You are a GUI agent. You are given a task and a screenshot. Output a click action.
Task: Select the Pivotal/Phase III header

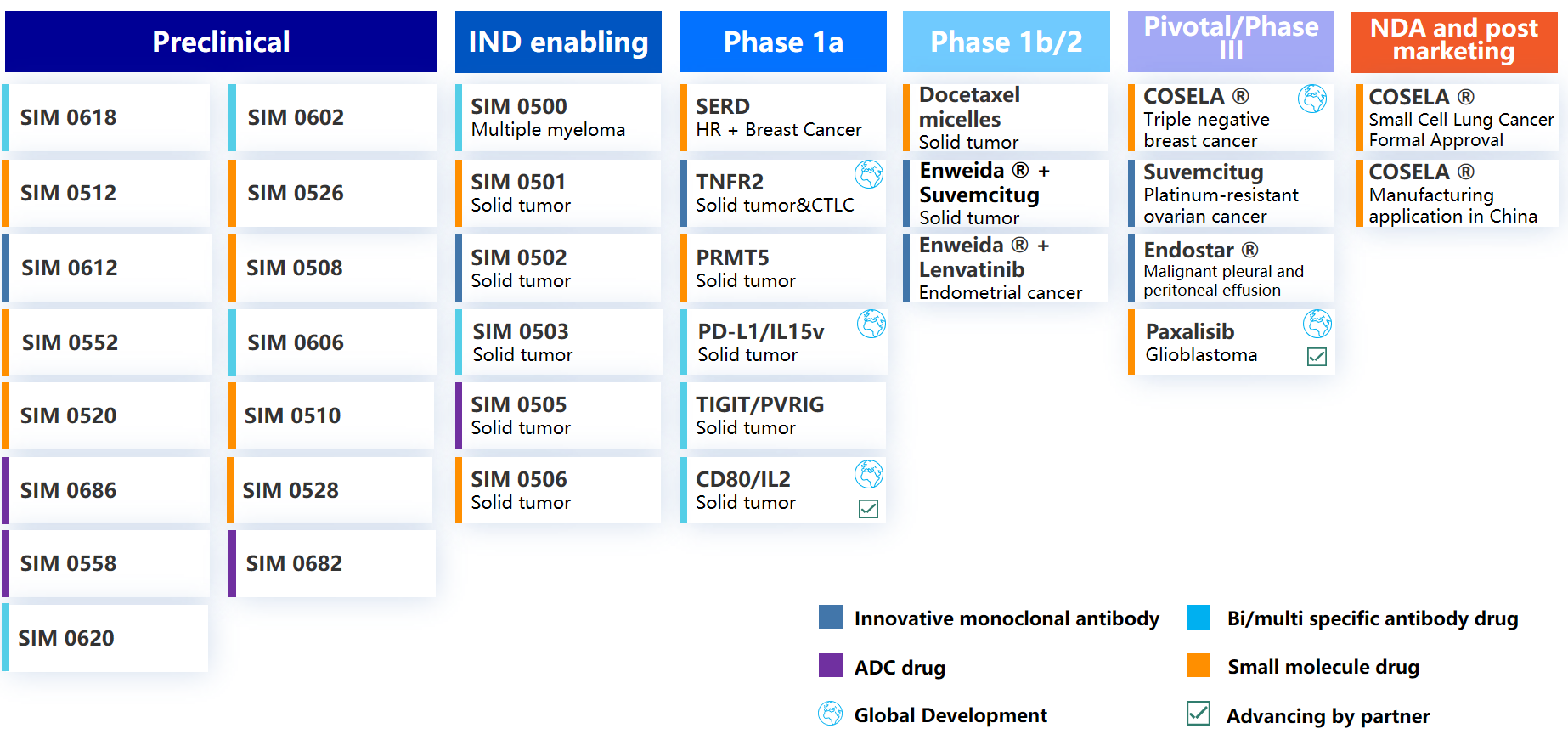click(1231, 42)
